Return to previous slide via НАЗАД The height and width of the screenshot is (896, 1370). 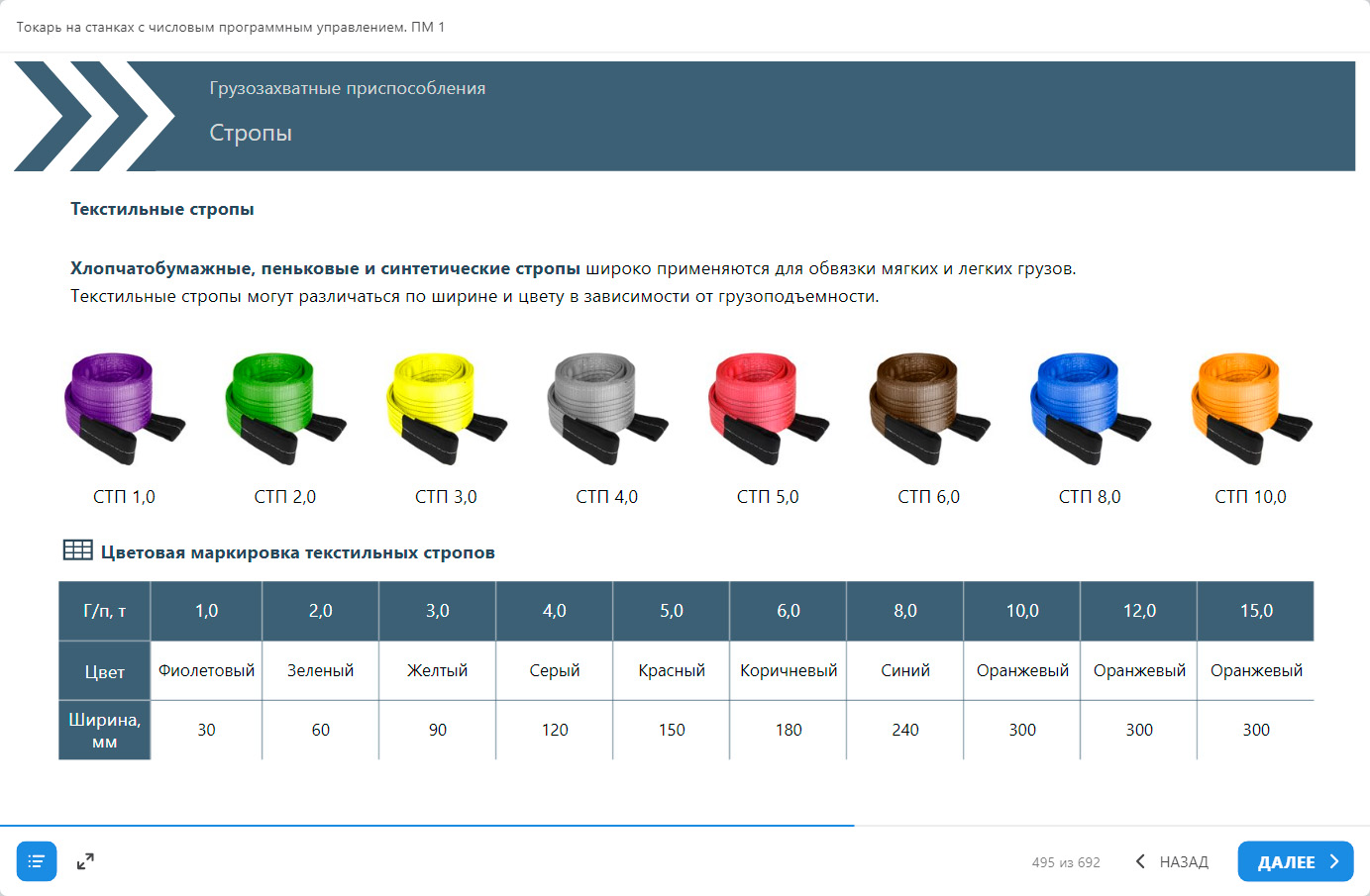click(1172, 861)
